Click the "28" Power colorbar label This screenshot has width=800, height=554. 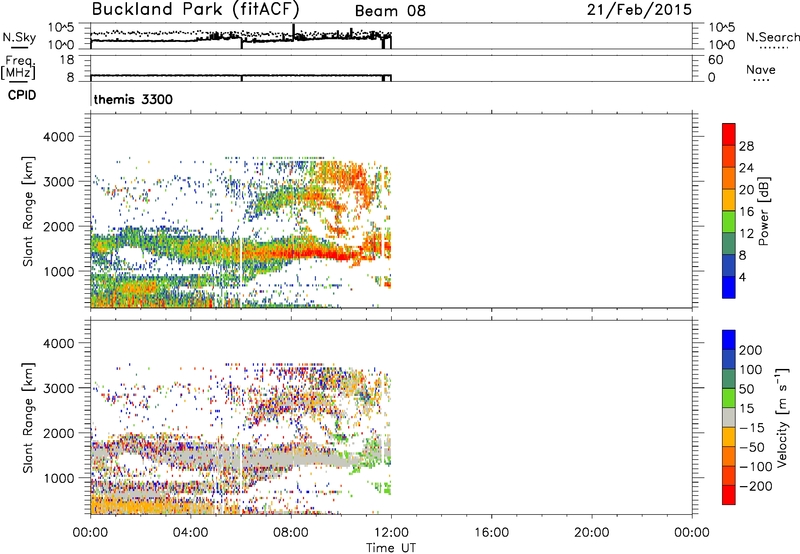click(x=746, y=146)
